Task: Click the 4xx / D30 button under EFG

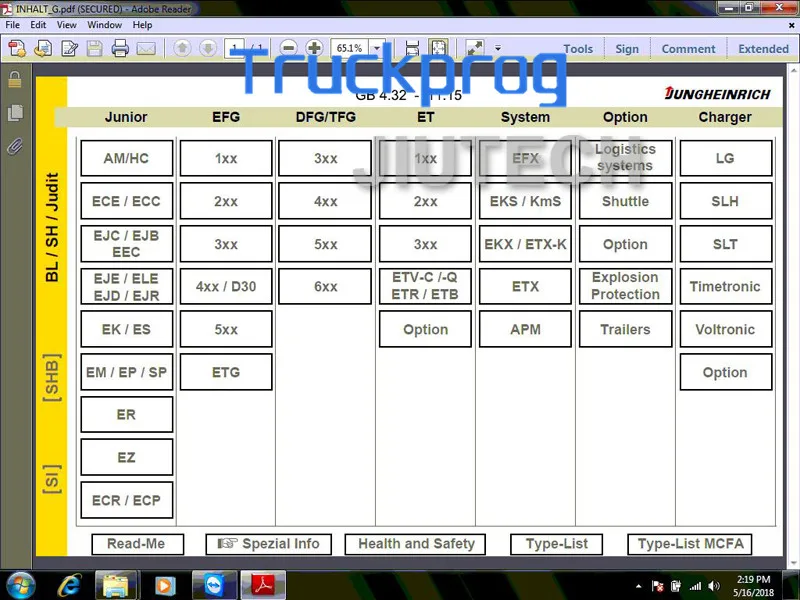Action: (226, 286)
